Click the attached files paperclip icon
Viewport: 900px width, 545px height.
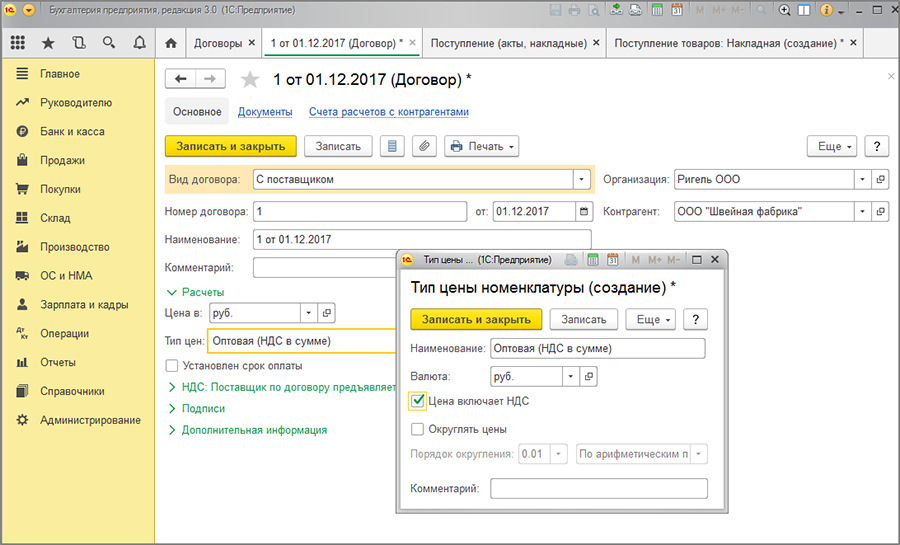(424, 146)
